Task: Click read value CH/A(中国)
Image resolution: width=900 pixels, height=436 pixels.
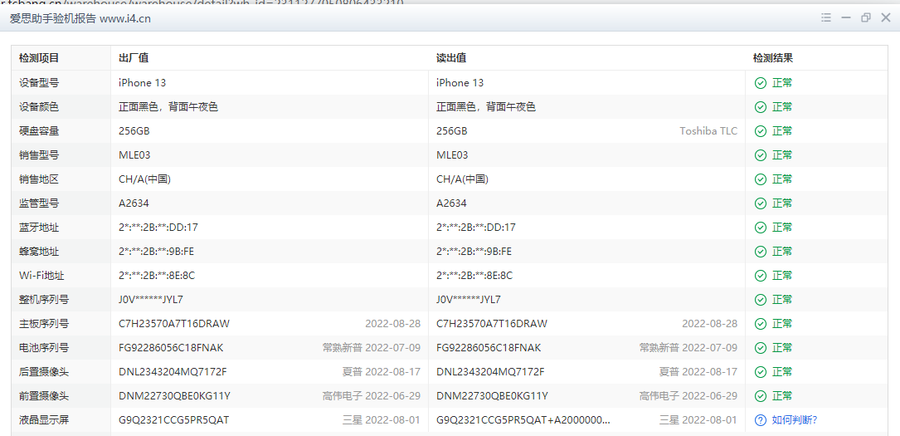Action: [462, 179]
